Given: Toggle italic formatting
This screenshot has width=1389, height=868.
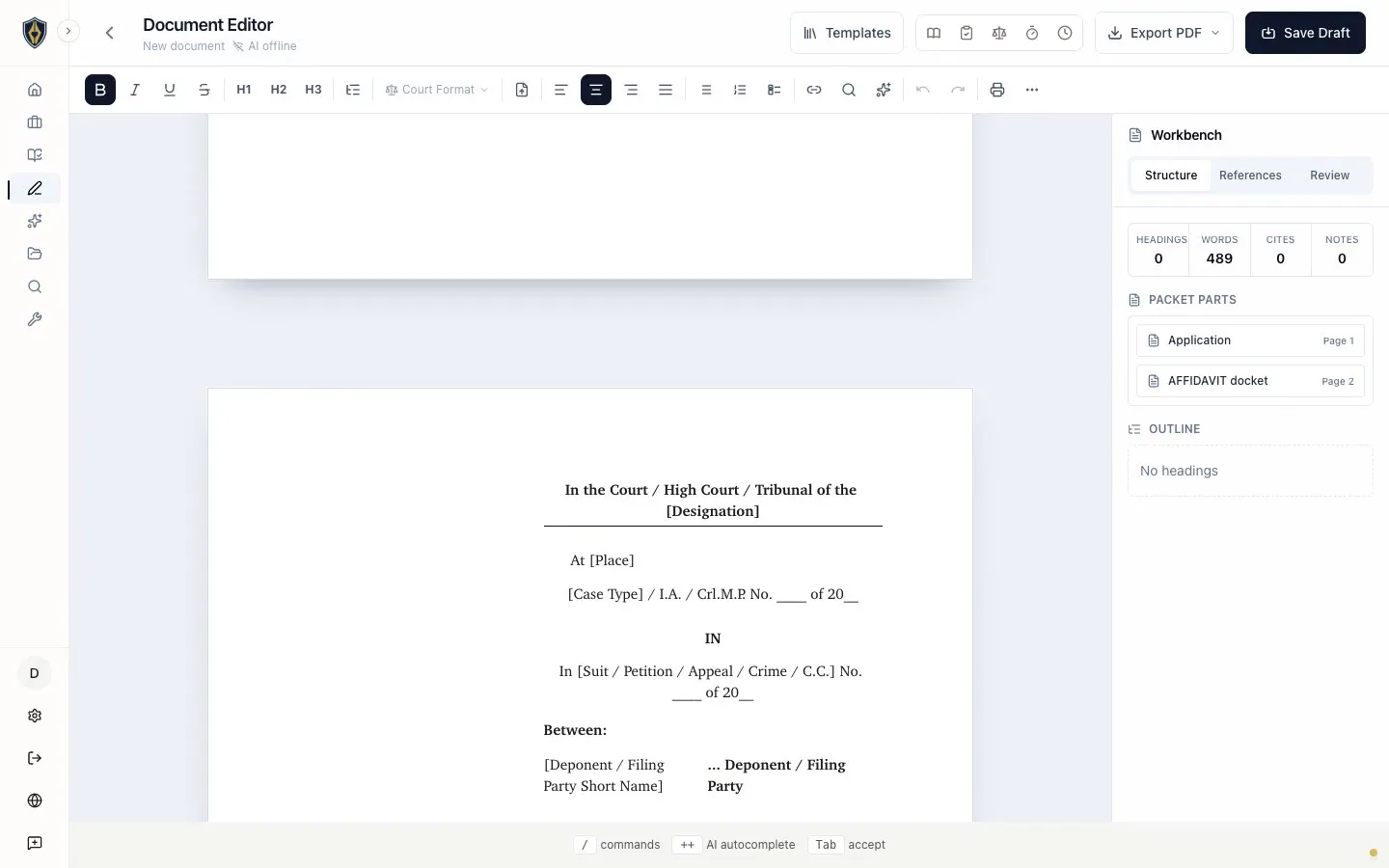Looking at the screenshot, I should click(x=135, y=90).
